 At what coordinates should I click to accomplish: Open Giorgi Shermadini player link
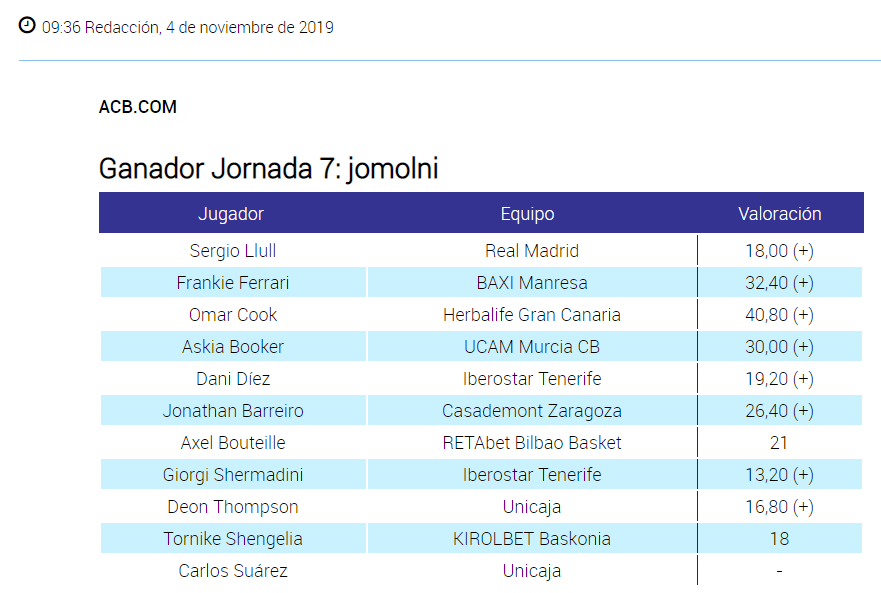(232, 475)
